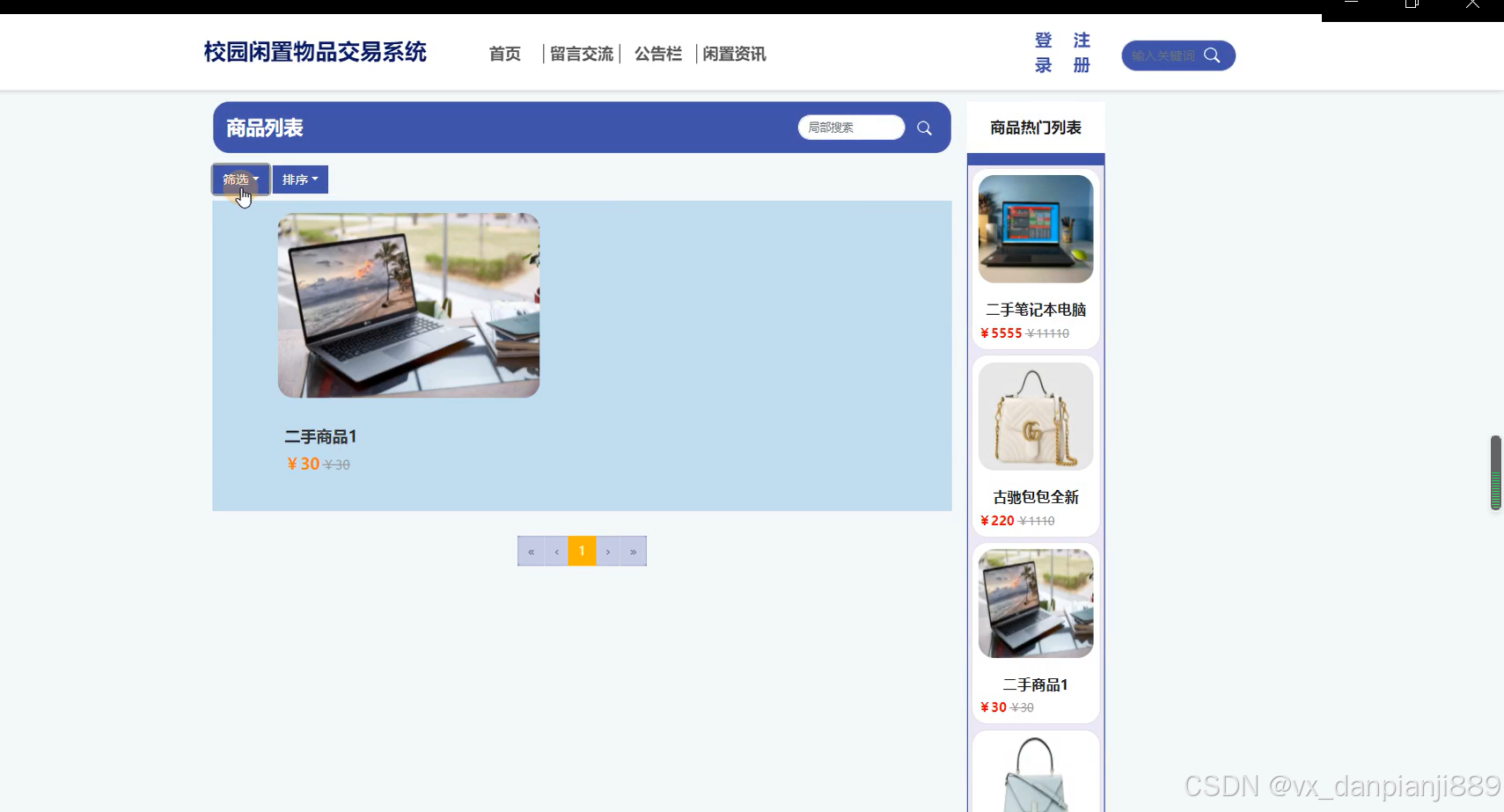Image resolution: width=1504 pixels, height=812 pixels.
Task: Open the blue handbag thumbnail in hot list
Action: coord(1036,774)
